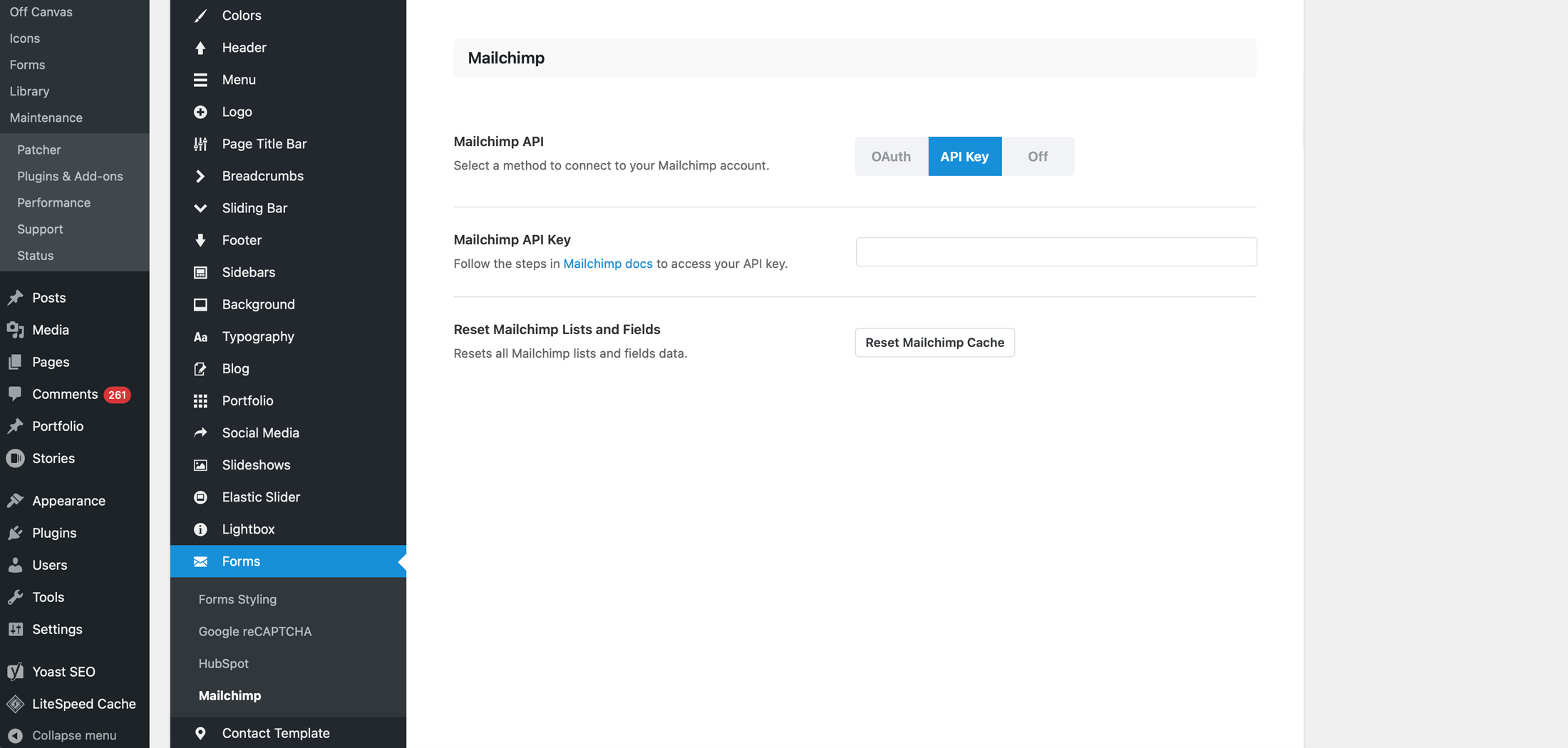Turn Mailchimp API Off
Screen dimensions: 1568x748
coord(1038,156)
